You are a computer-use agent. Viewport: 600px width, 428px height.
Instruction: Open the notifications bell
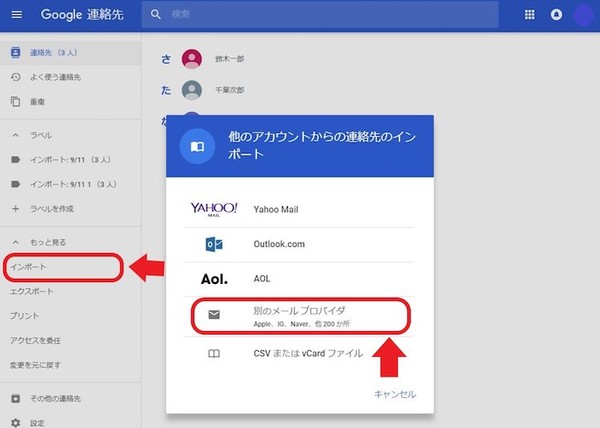pos(556,15)
